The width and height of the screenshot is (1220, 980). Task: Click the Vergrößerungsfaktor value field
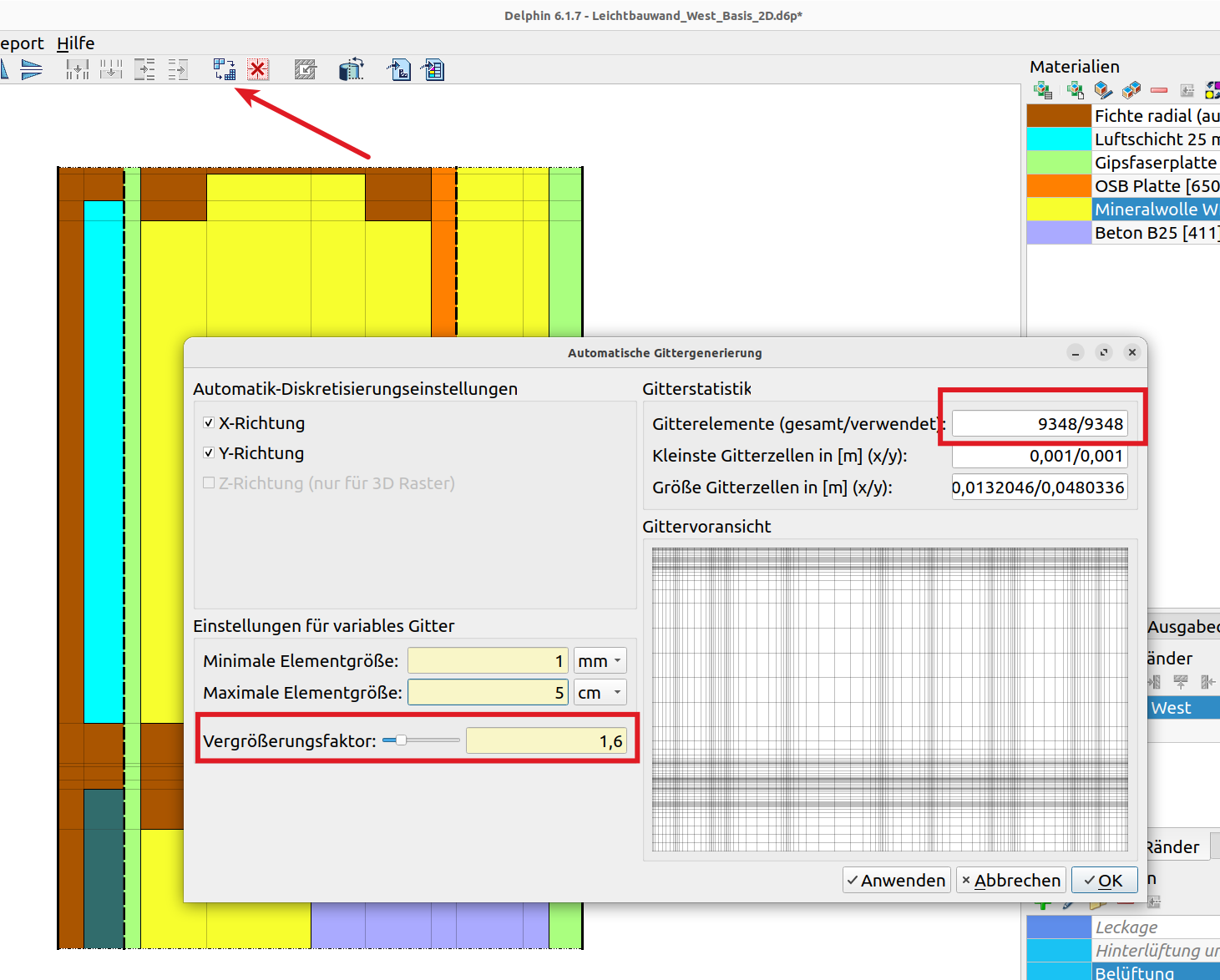point(546,741)
